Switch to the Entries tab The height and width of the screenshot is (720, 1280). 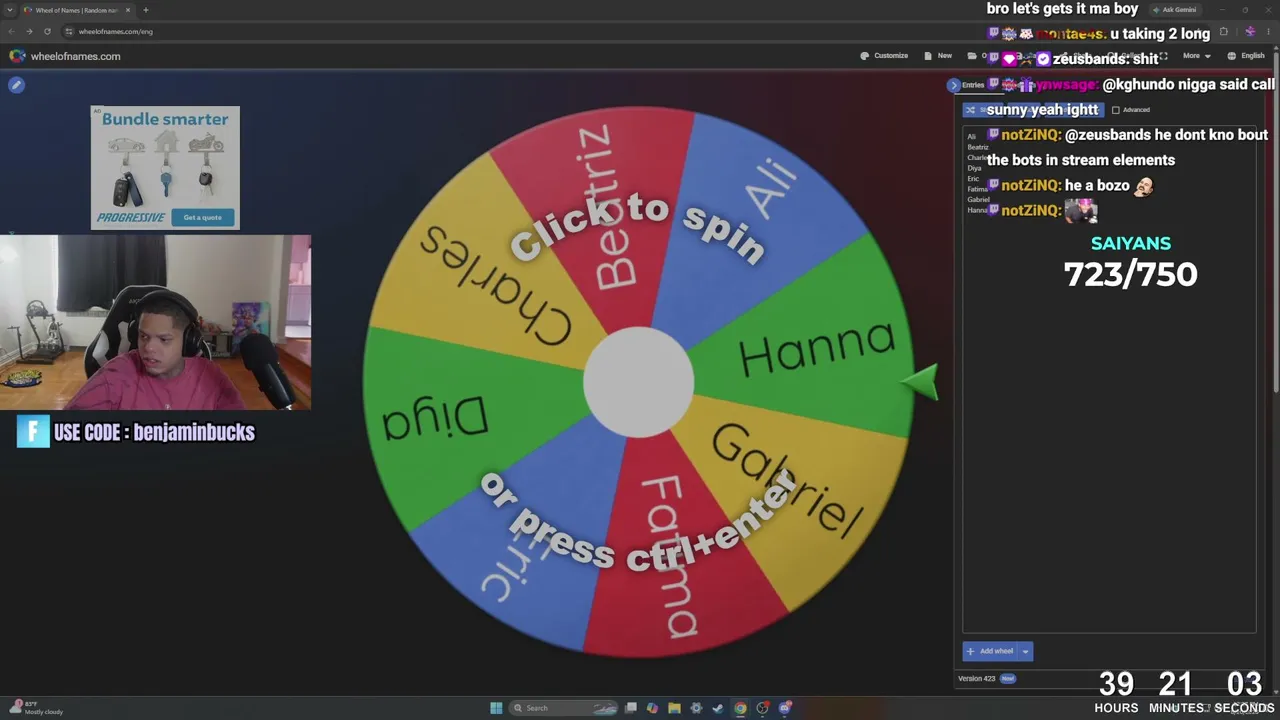click(x=973, y=85)
